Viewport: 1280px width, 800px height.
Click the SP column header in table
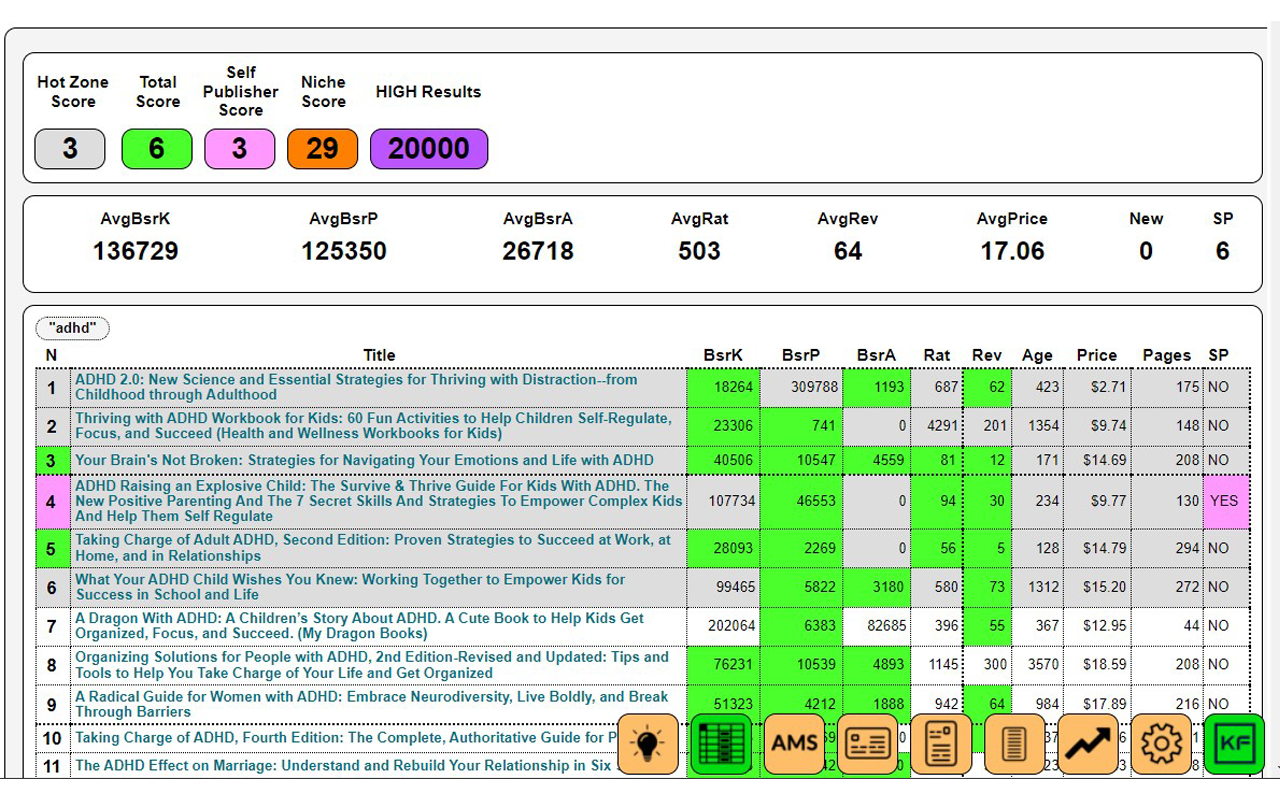tap(1218, 355)
